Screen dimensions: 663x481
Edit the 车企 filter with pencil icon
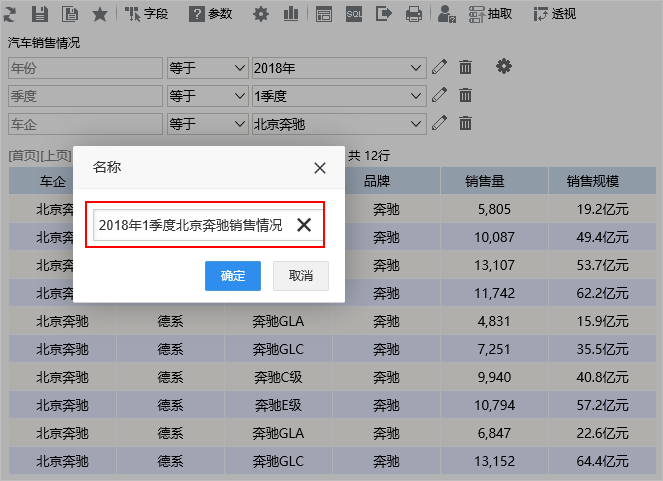pyautogui.click(x=439, y=123)
